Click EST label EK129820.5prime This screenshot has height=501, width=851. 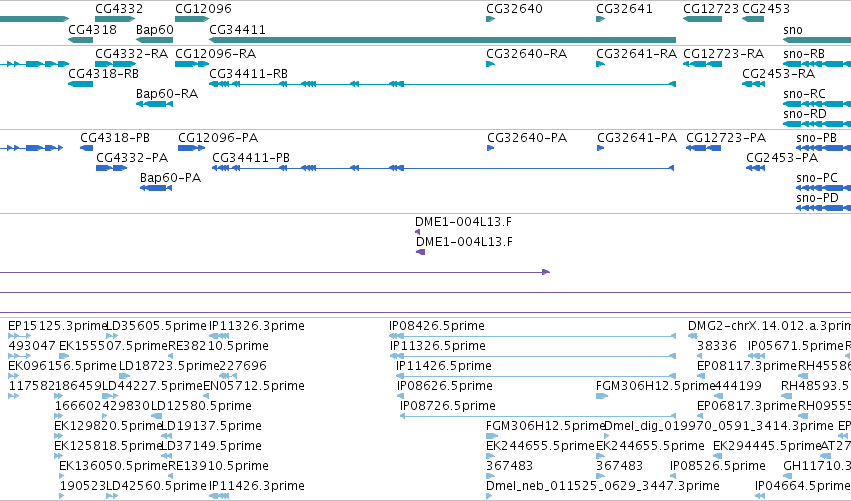109,427
